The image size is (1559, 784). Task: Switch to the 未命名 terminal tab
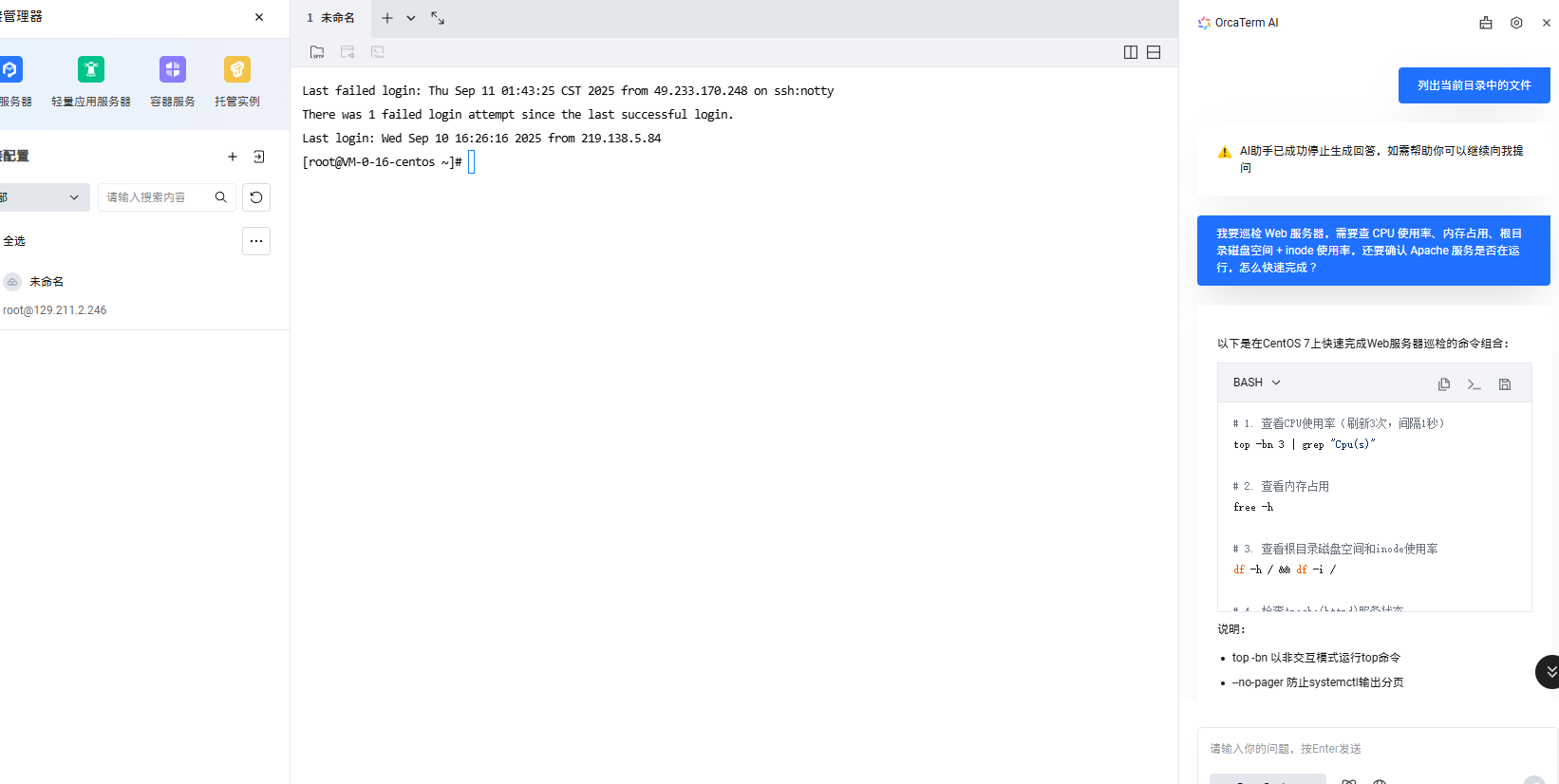(x=330, y=18)
